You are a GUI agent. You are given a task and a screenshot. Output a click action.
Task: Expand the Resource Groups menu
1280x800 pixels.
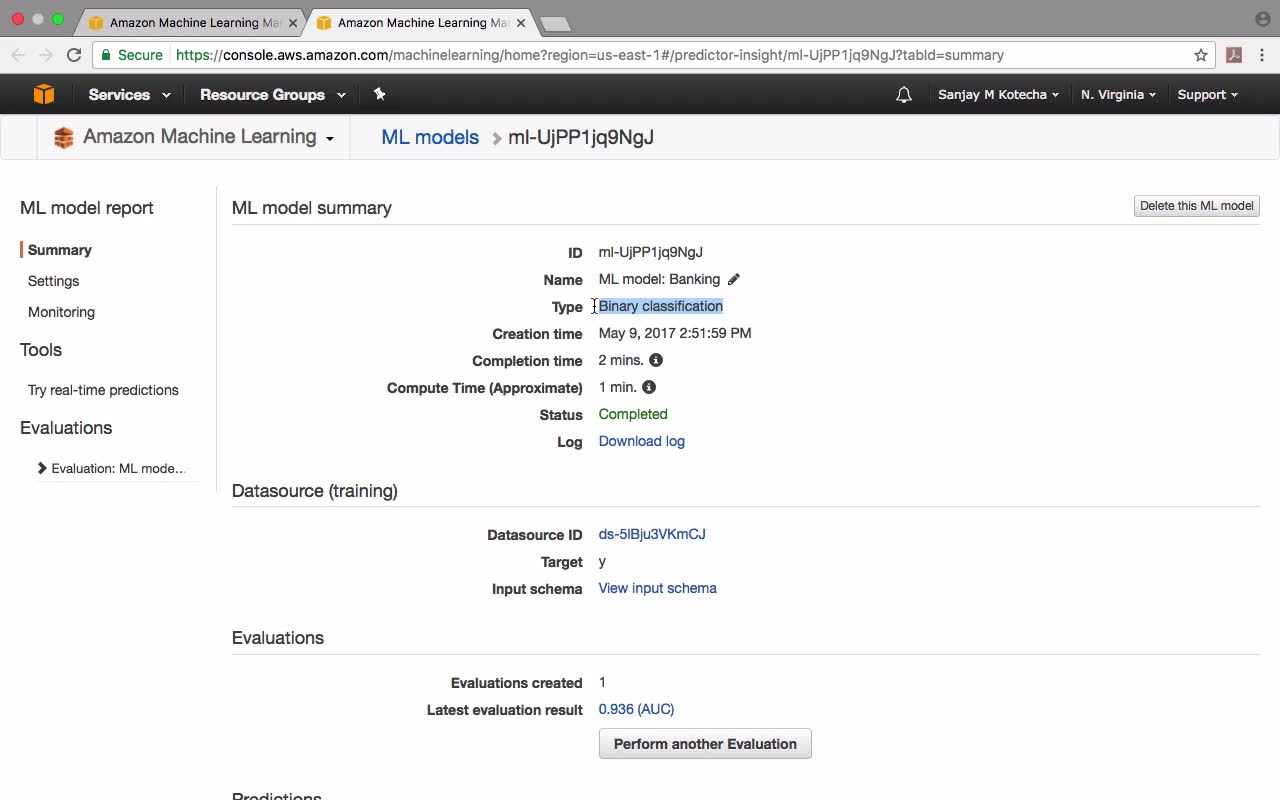(x=272, y=95)
